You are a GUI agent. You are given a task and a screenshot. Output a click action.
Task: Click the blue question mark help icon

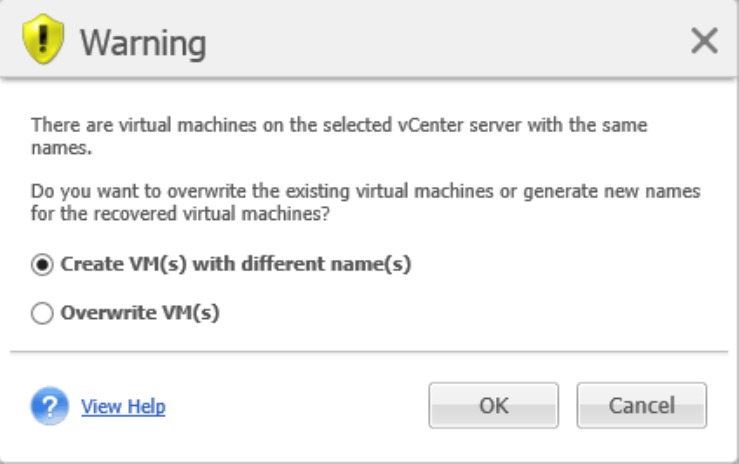48,406
